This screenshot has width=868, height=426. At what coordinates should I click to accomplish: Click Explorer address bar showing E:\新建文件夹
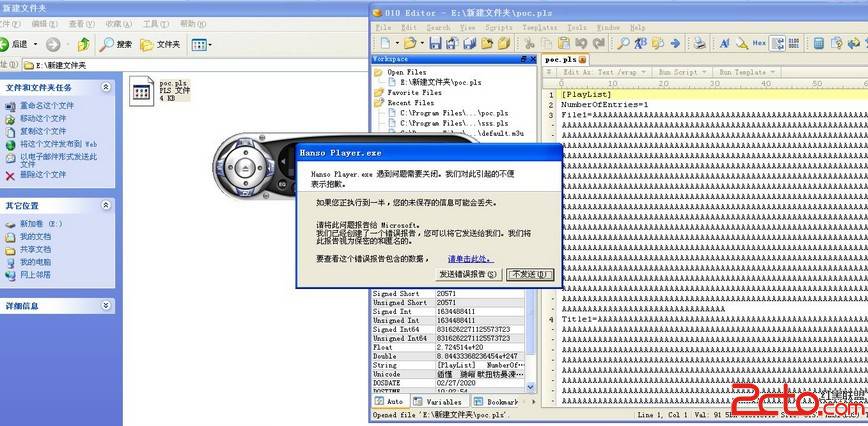[194, 65]
